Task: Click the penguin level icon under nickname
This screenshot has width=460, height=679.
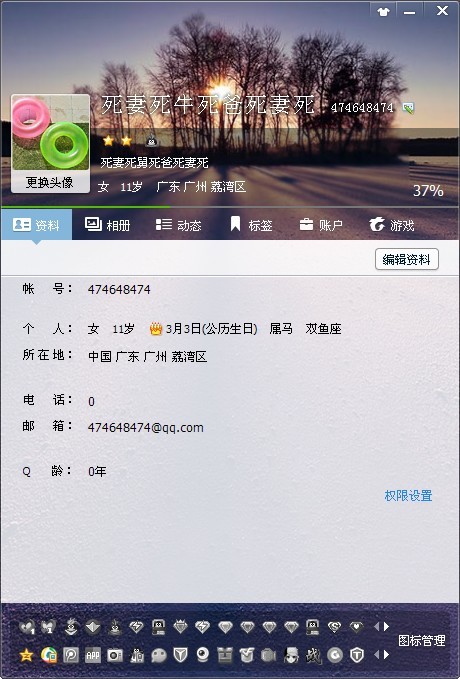Action: pyautogui.click(x=152, y=141)
